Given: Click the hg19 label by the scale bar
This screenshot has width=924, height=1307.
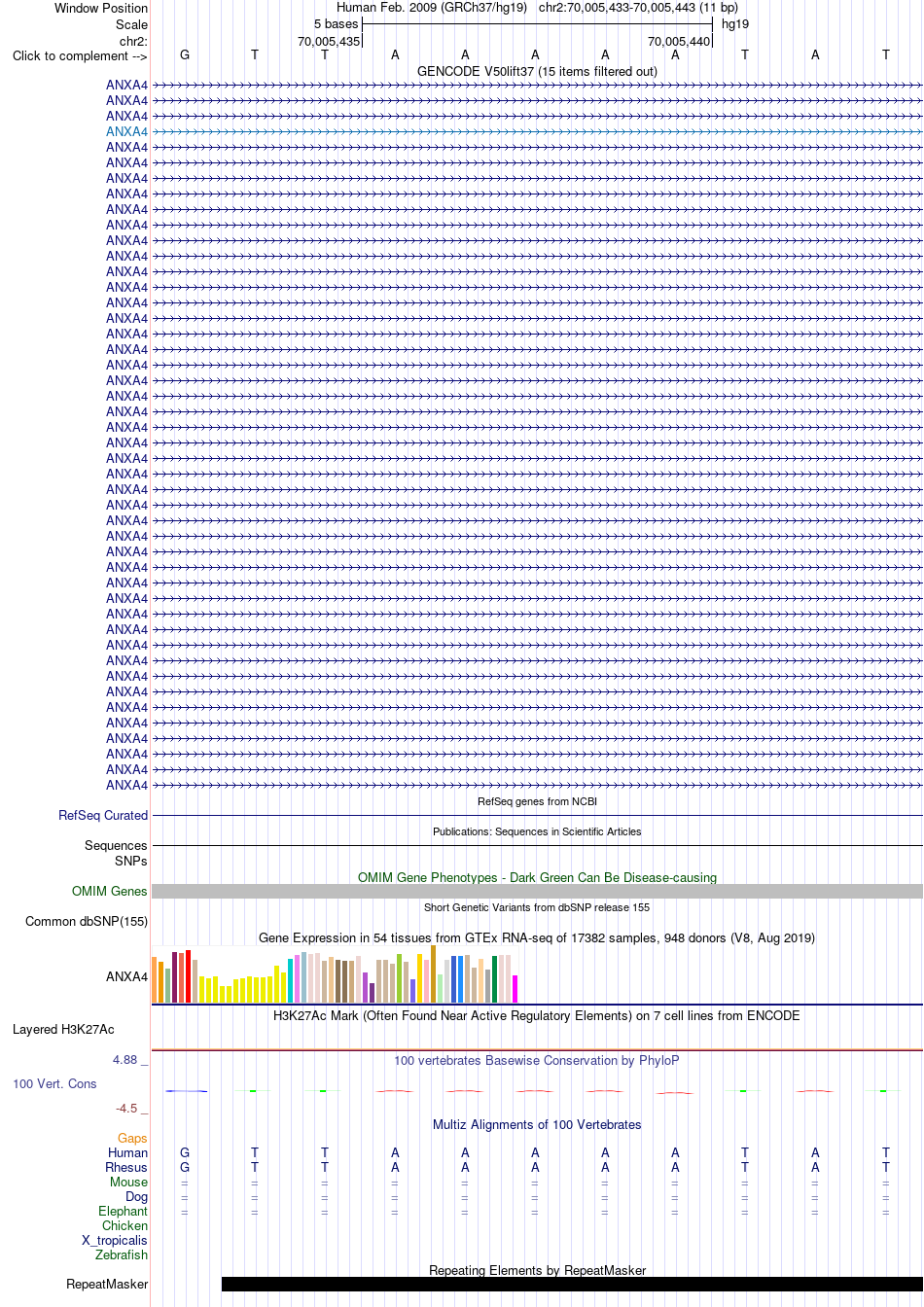Looking at the screenshot, I should click(735, 24).
